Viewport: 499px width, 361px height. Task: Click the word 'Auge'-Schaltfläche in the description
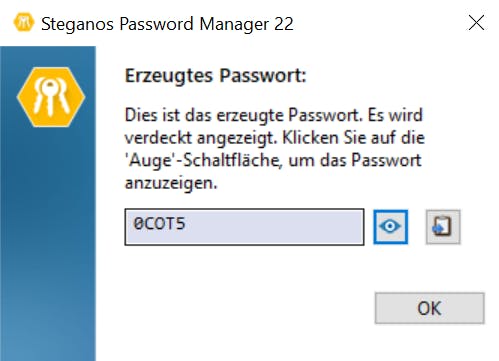tap(202, 160)
